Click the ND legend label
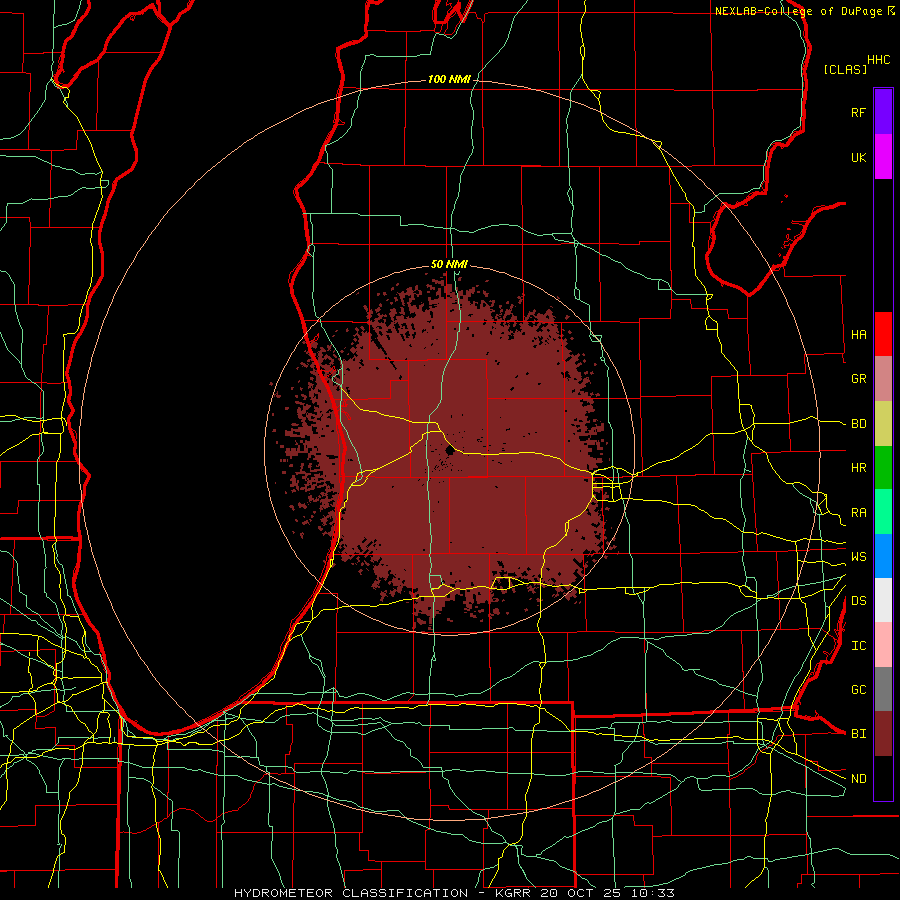This screenshot has width=900, height=900. pos(859,779)
